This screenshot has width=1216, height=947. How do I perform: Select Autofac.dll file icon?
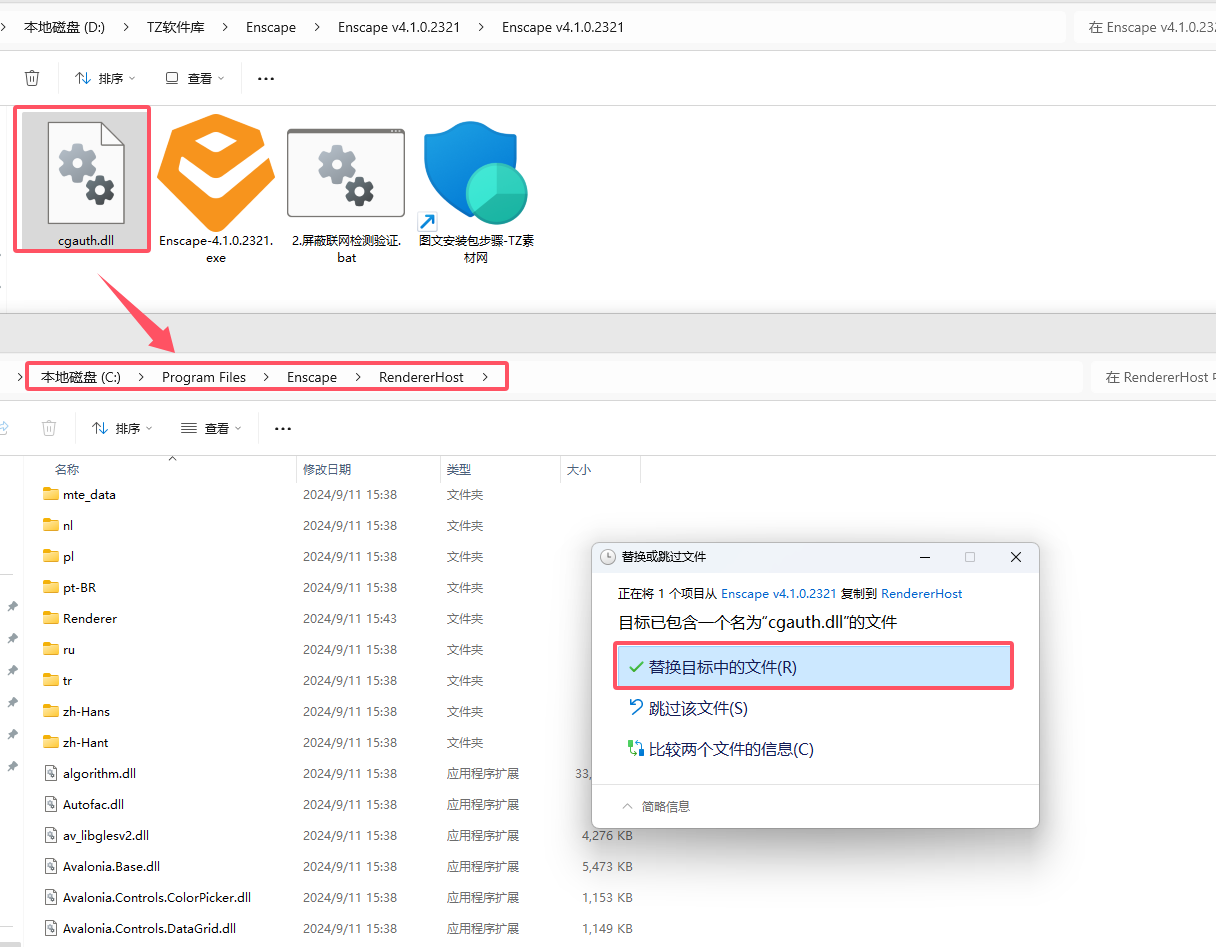point(53,804)
